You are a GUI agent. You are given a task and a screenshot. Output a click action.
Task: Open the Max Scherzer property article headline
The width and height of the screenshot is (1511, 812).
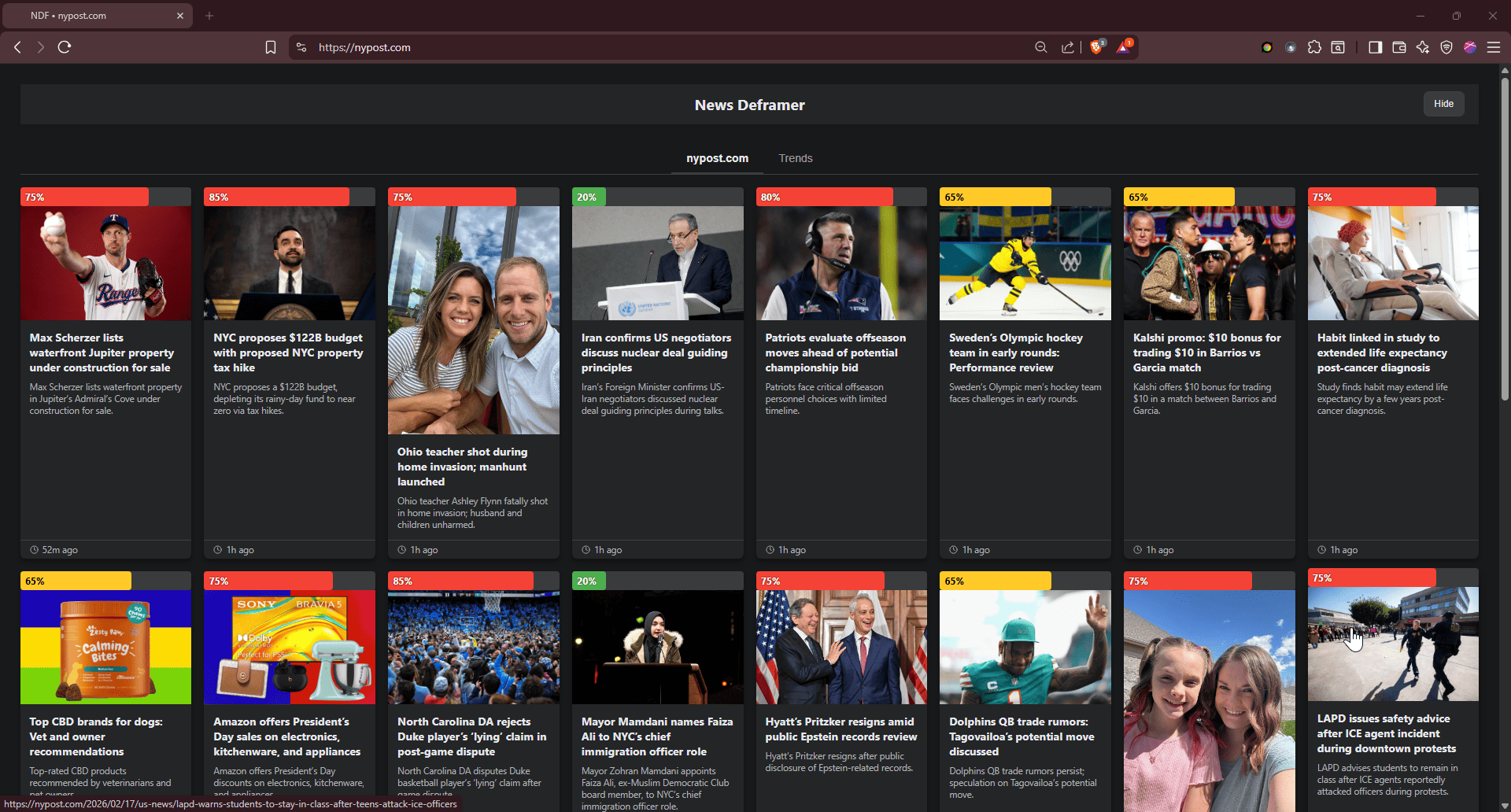(101, 352)
